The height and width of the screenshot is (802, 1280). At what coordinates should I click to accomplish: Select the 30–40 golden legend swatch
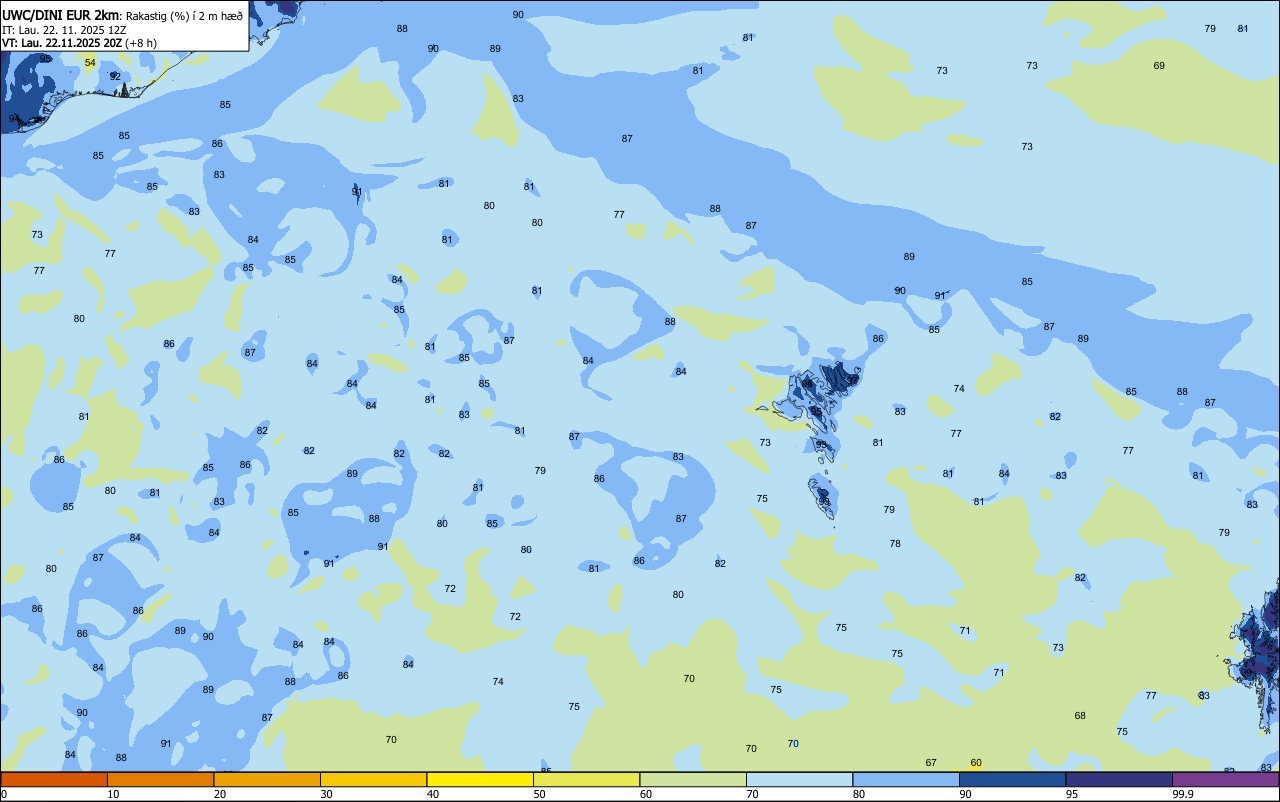coord(373,780)
